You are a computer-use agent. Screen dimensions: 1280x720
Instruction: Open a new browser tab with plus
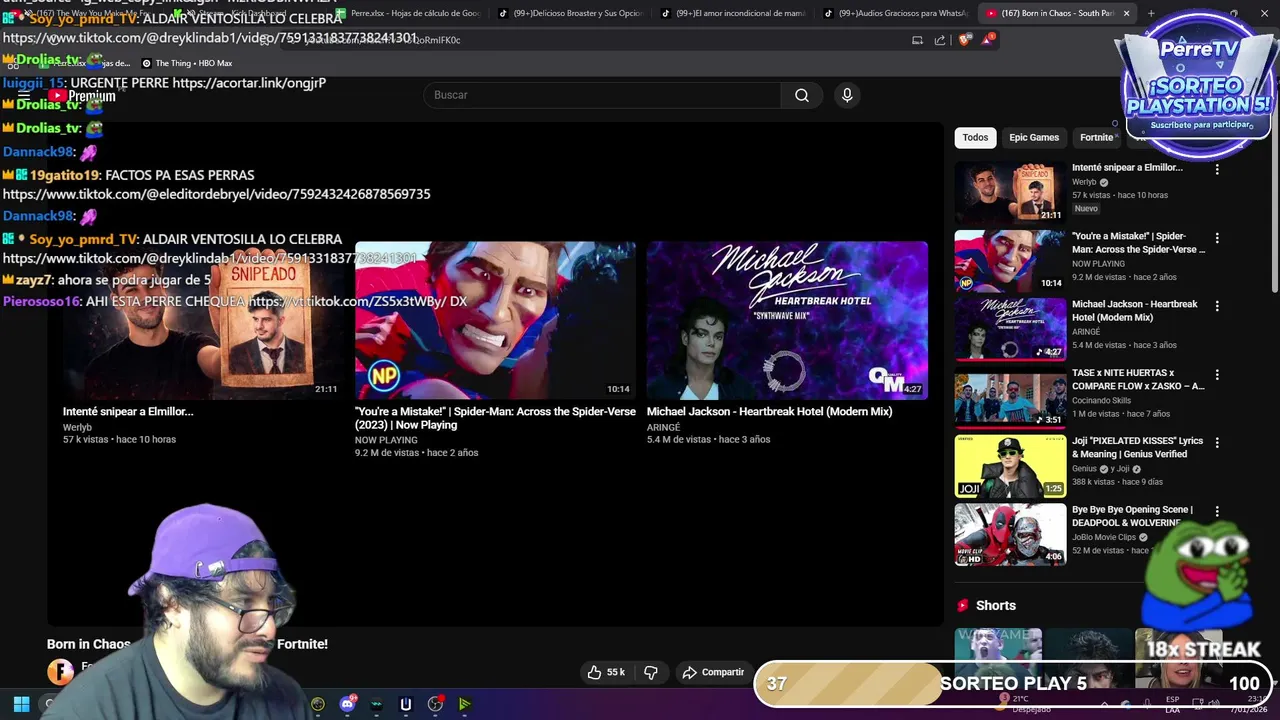point(1151,13)
